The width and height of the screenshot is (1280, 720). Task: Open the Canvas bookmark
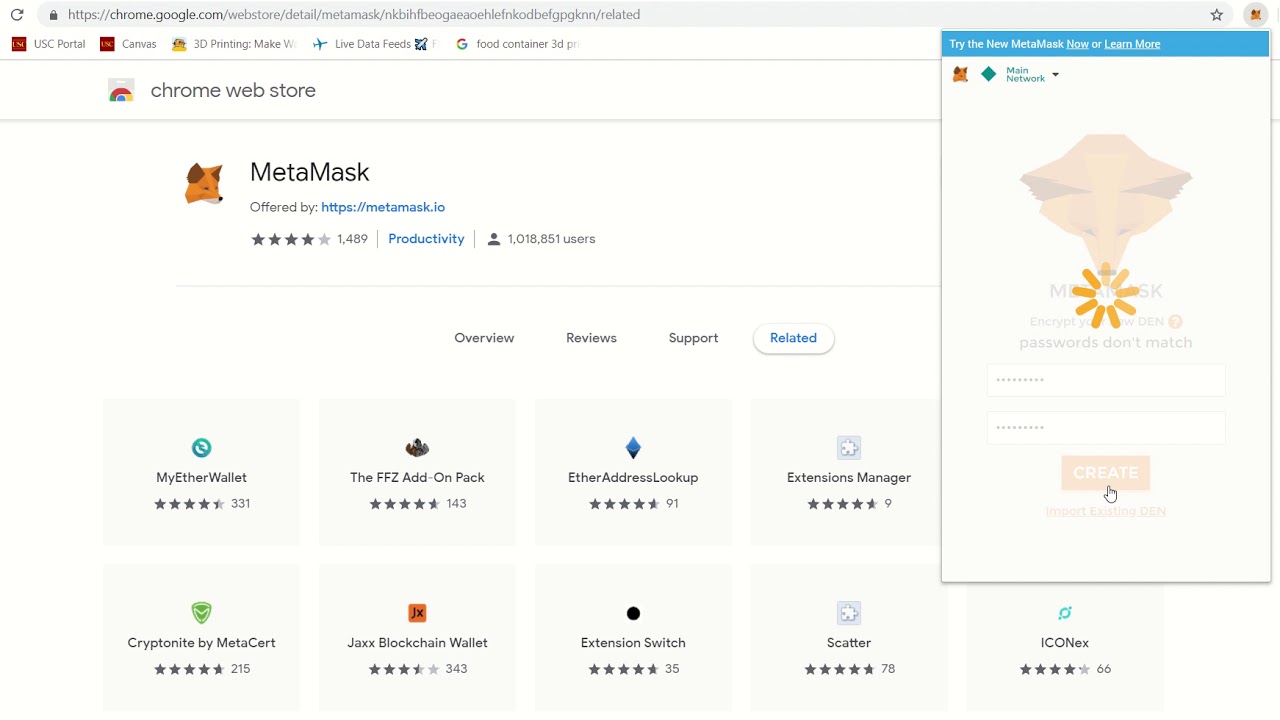pos(129,44)
